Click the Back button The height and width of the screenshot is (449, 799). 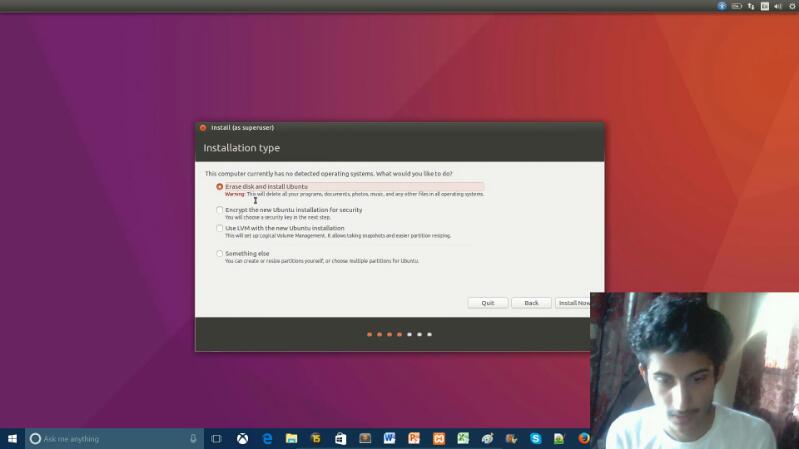531,303
